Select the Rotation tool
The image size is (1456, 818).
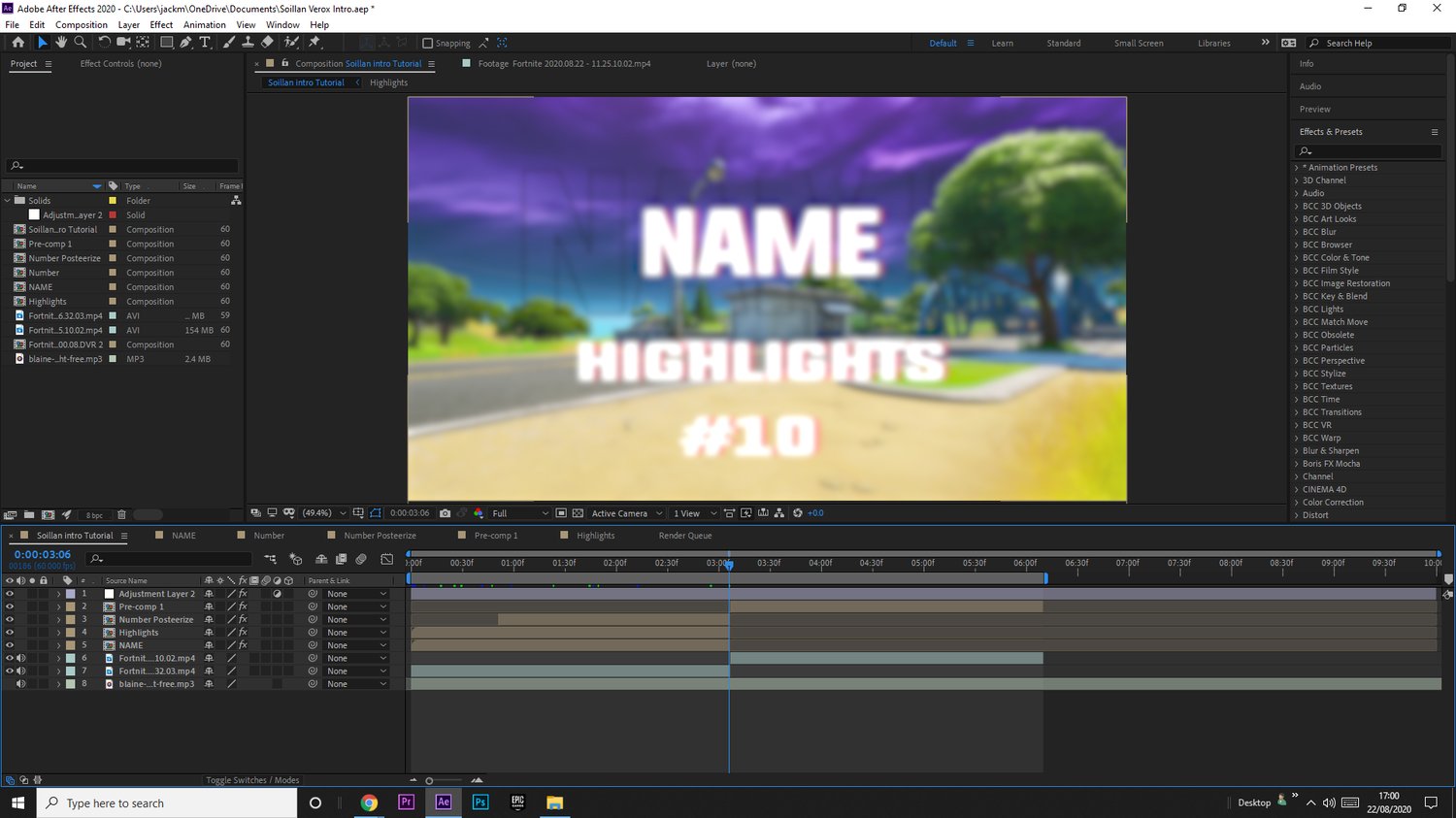point(104,43)
